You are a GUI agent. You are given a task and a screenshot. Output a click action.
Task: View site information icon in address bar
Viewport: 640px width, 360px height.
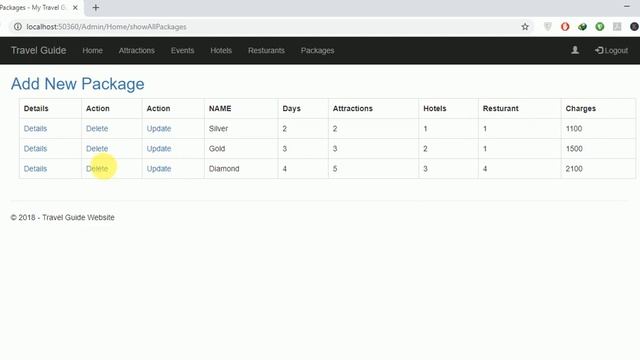[x=18, y=27]
